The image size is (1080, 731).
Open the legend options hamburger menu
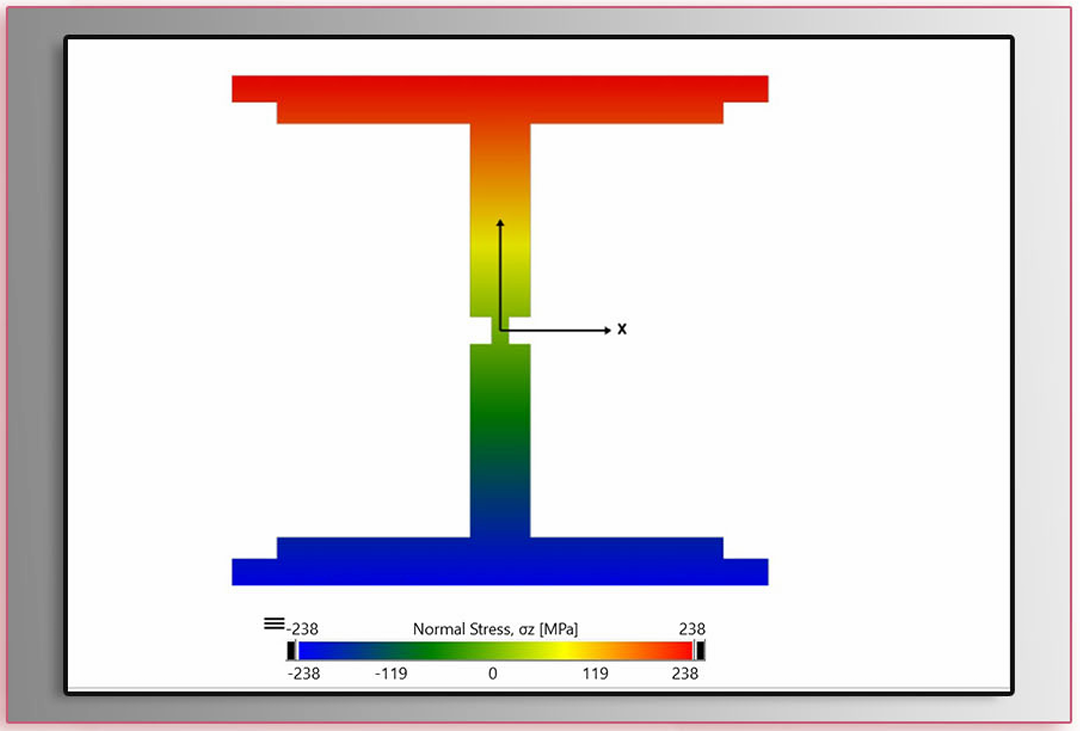tap(273, 624)
